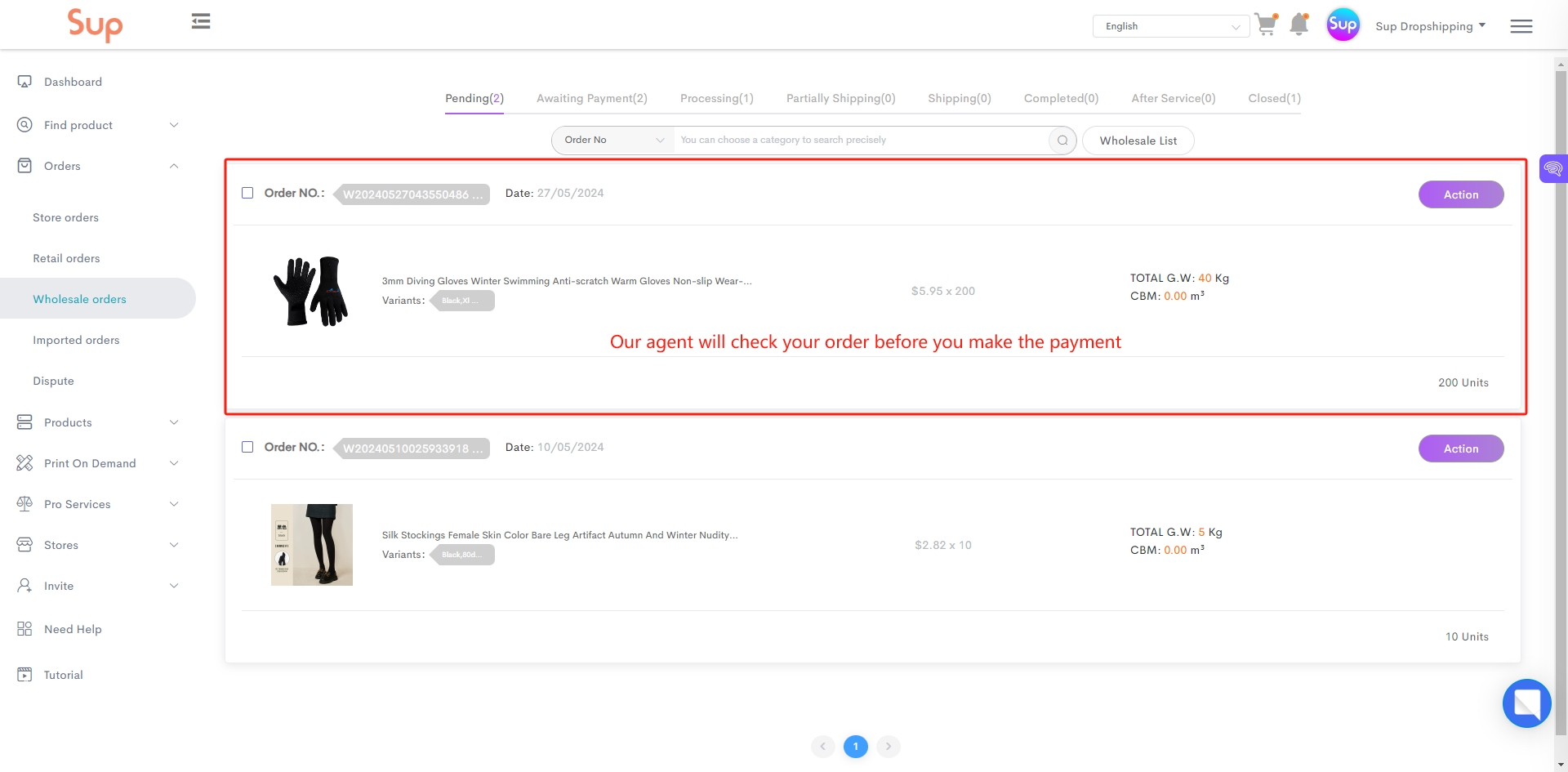Switch to Completed(0) tab
Viewport: 1568px width, 772px height.
tap(1062, 99)
